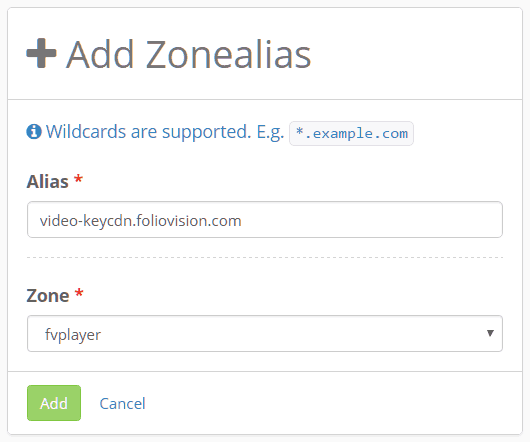Image resolution: width=530 pixels, height=442 pixels.
Task: Click the plus icon beside Add Zonealias
Action: tap(41, 53)
